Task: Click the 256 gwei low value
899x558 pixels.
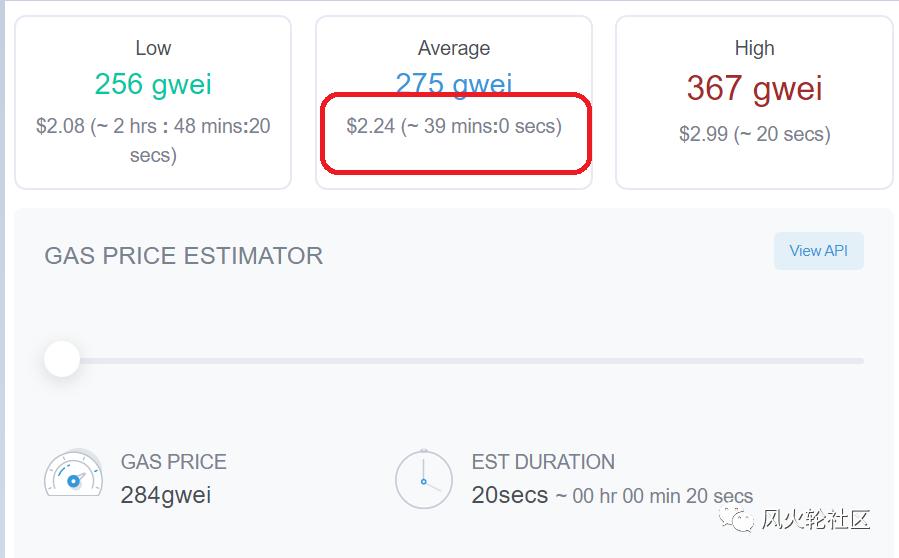Action: coord(153,84)
